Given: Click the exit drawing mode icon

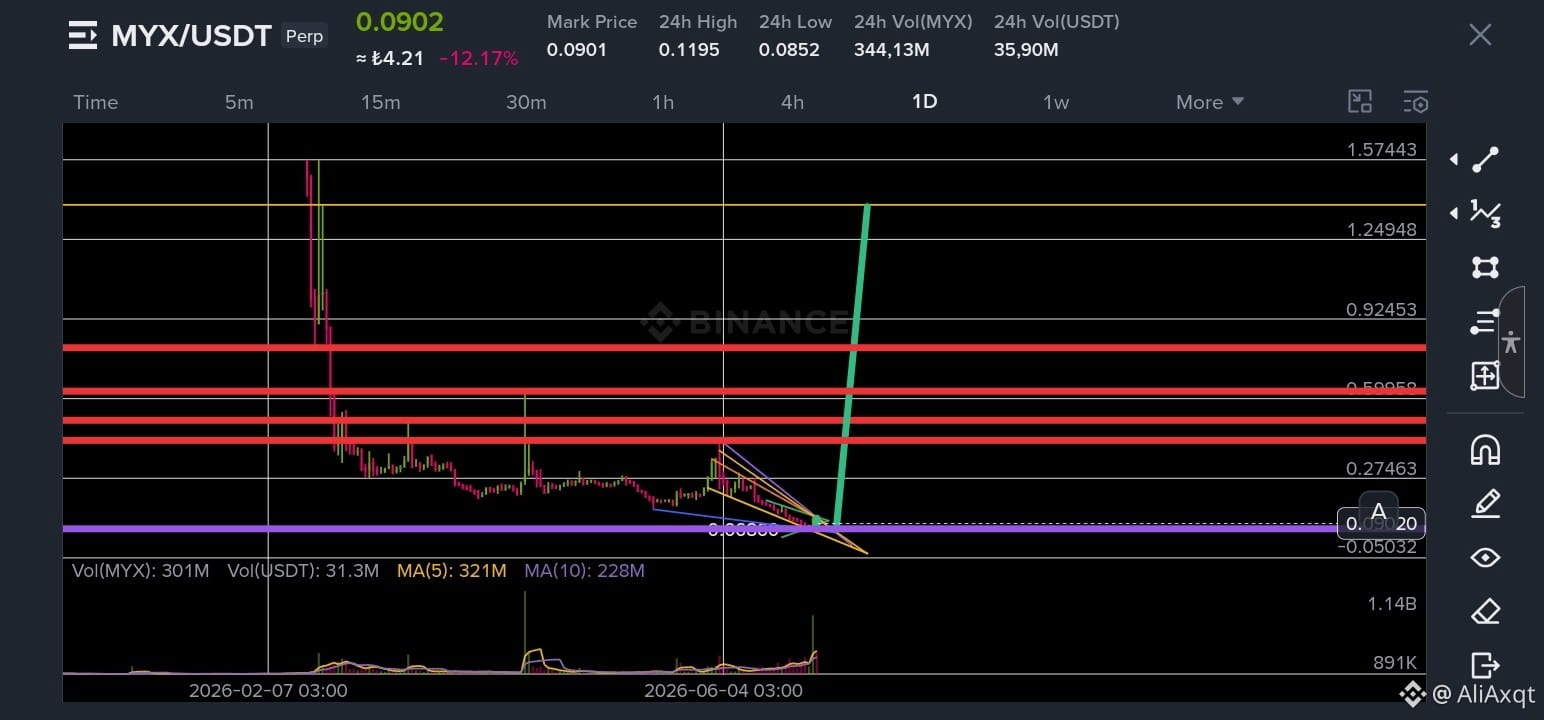Looking at the screenshot, I should click(x=1485, y=664).
